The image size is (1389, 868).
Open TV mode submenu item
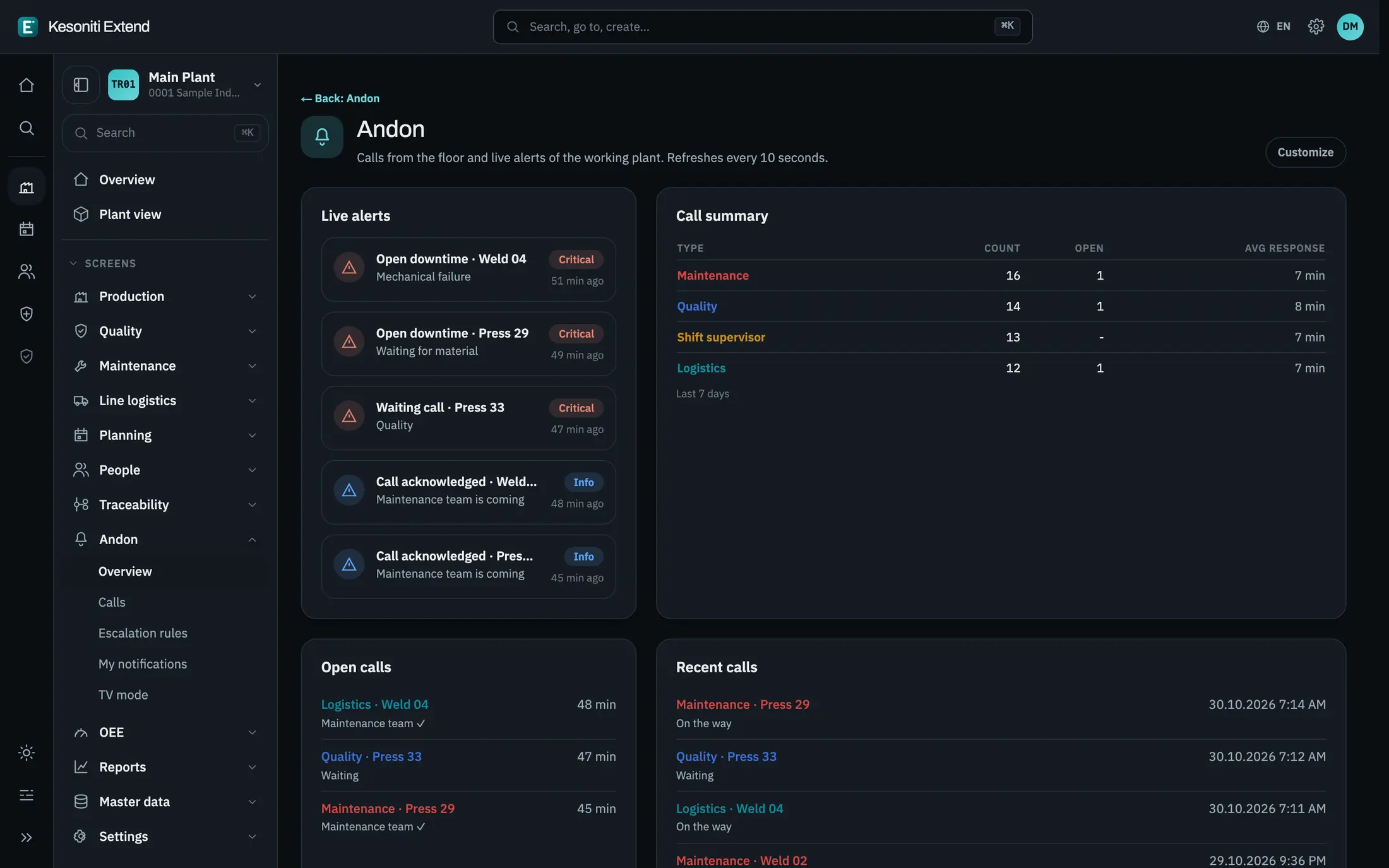click(123, 695)
